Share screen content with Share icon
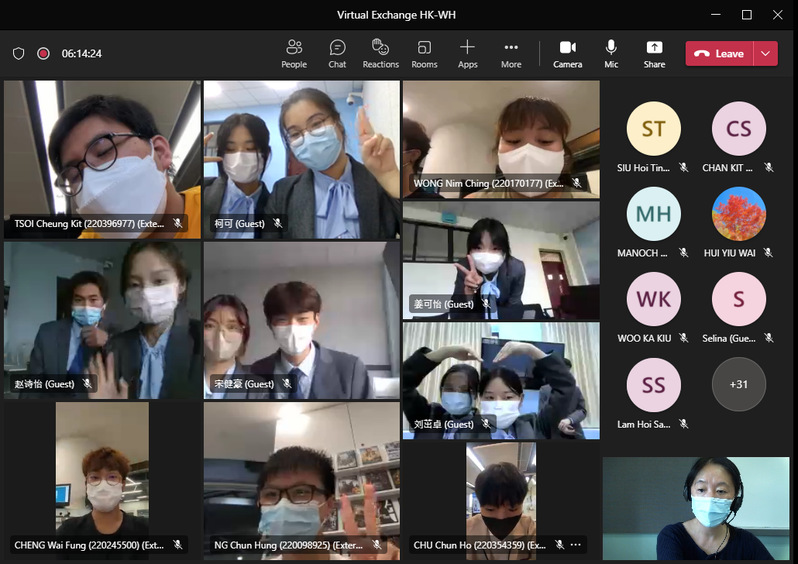Screen dimensions: 798x564 coord(654,53)
